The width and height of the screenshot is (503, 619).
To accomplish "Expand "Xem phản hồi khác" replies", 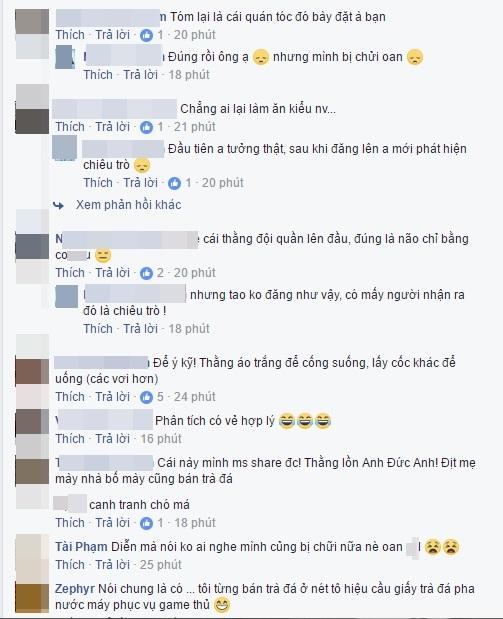I will click(129, 204).
